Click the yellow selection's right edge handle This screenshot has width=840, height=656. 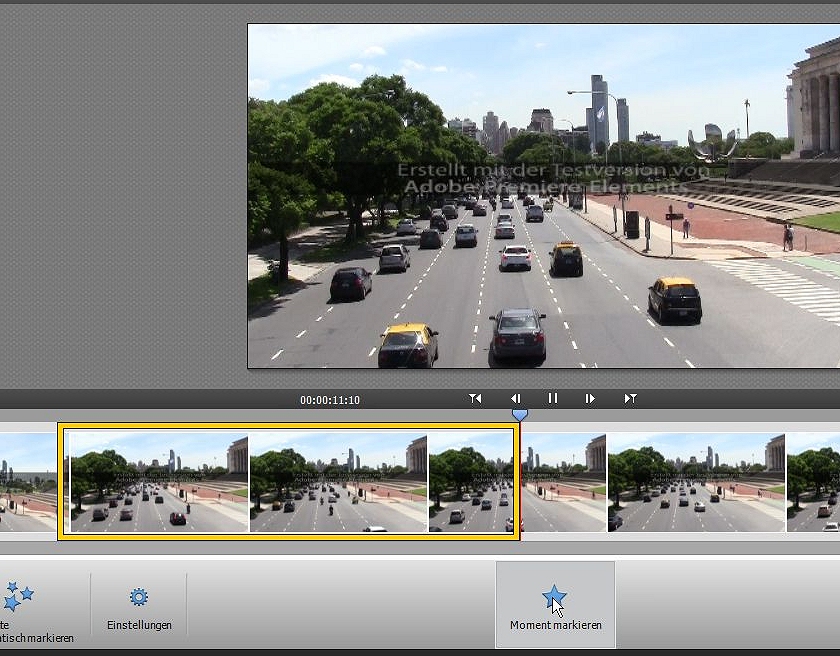tap(516, 482)
